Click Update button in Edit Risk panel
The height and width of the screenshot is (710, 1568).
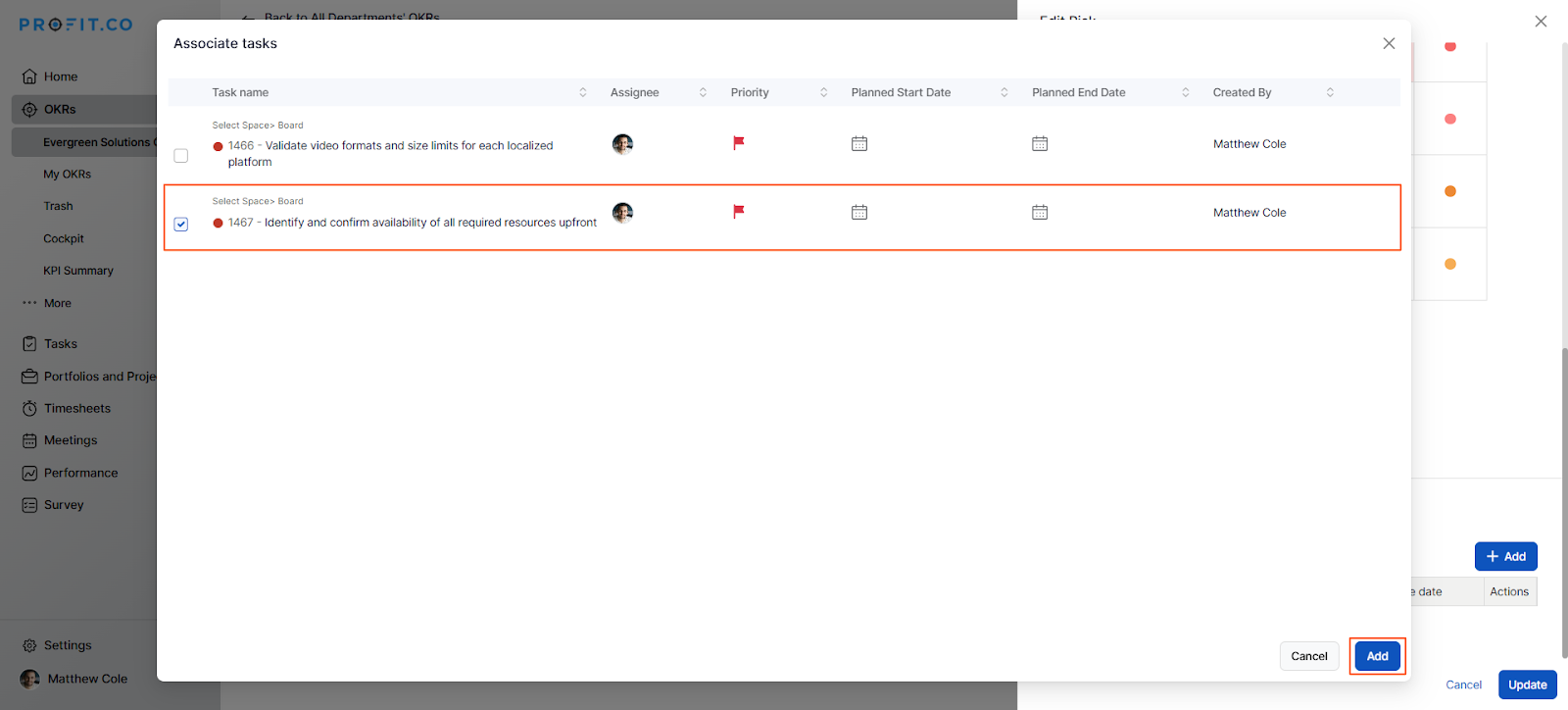1527,685
